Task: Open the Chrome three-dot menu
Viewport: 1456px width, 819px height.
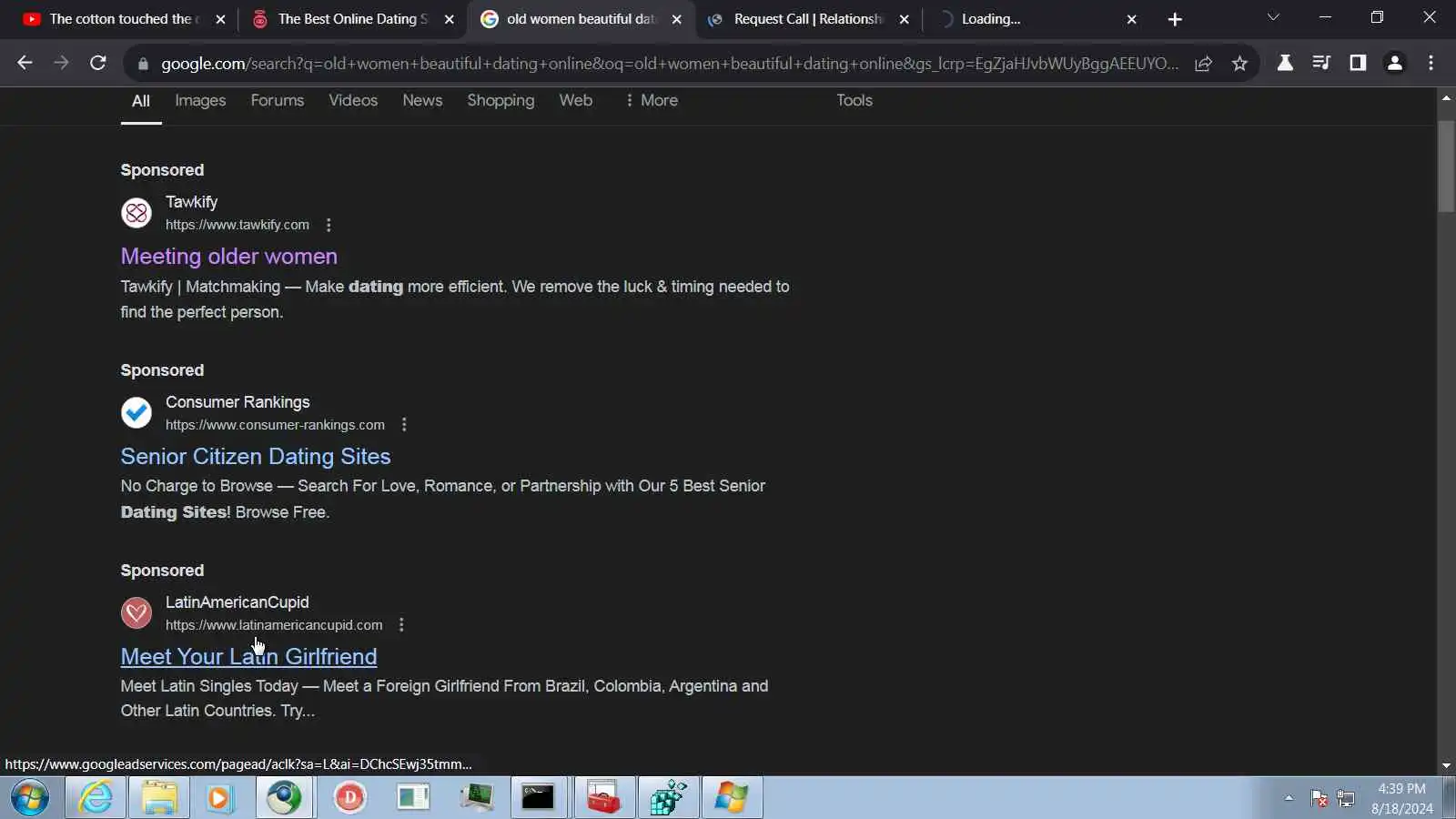Action: click(x=1431, y=63)
